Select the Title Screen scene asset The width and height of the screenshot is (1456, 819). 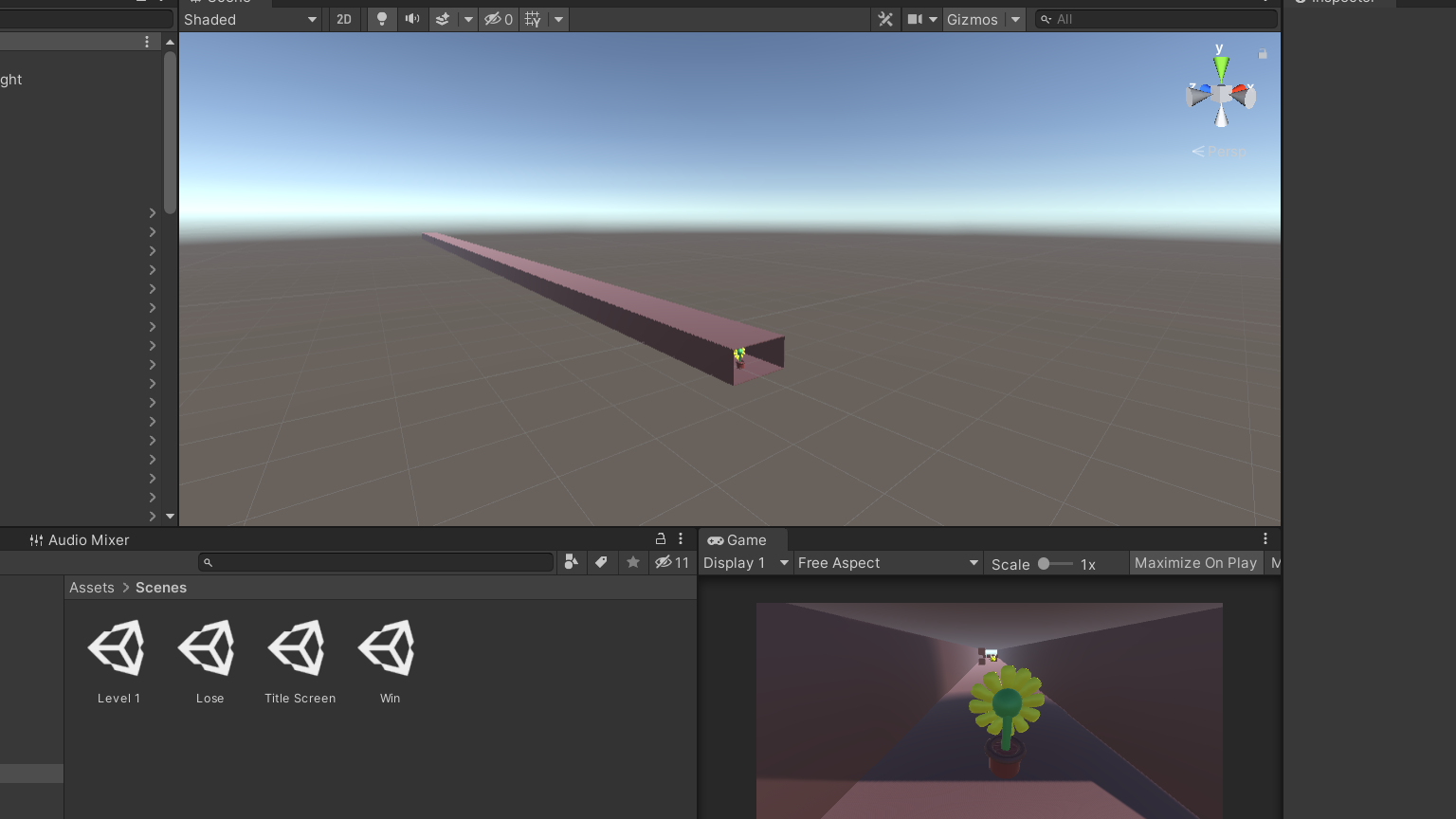300,662
